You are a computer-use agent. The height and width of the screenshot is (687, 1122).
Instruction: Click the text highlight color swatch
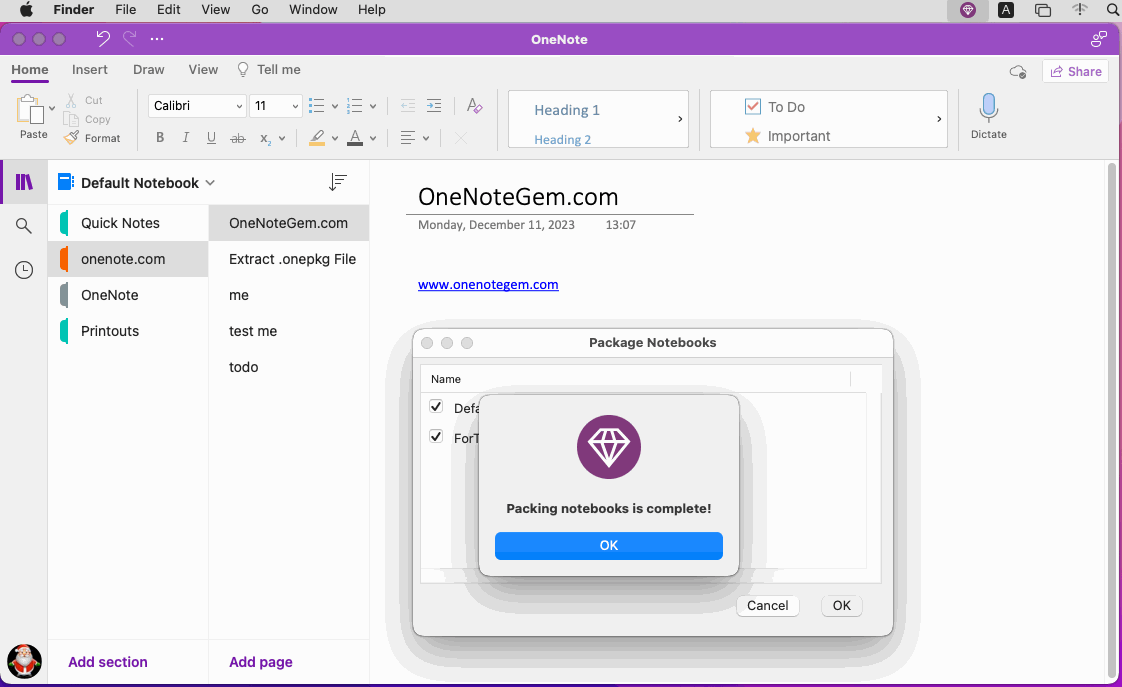tap(317, 138)
